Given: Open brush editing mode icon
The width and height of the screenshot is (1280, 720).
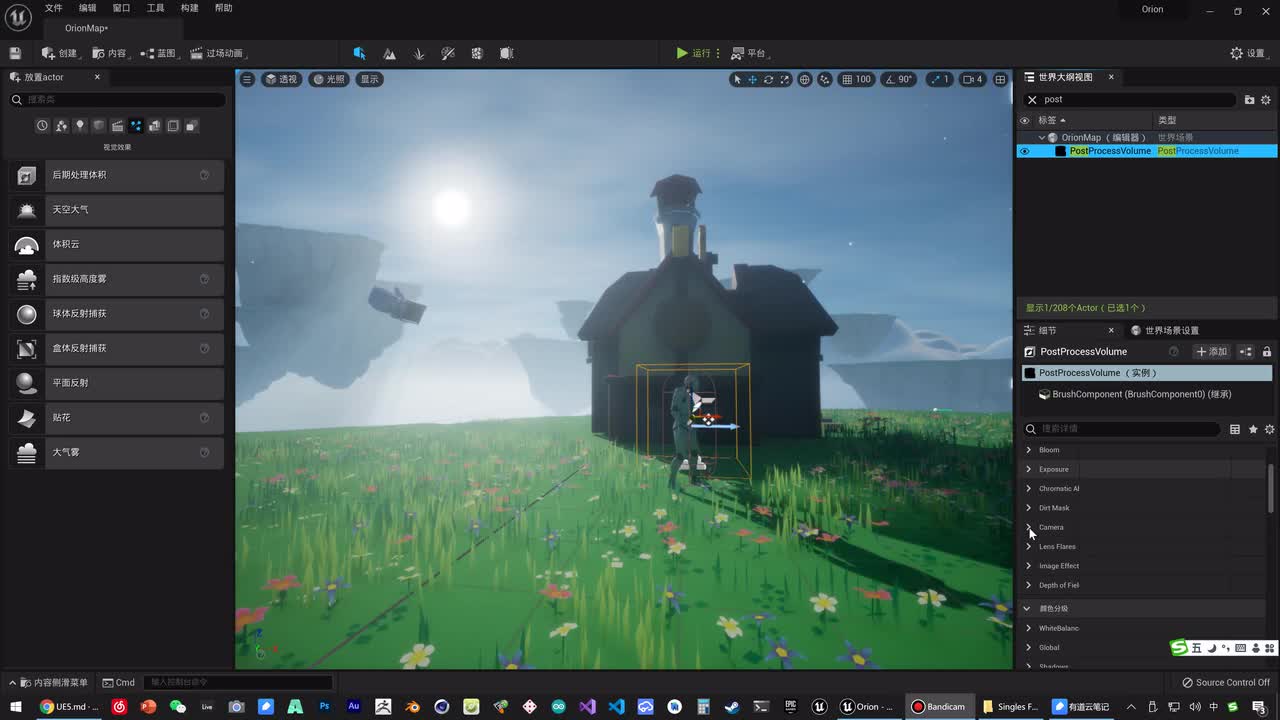Looking at the screenshot, I should pyautogui.click(x=507, y=53).
